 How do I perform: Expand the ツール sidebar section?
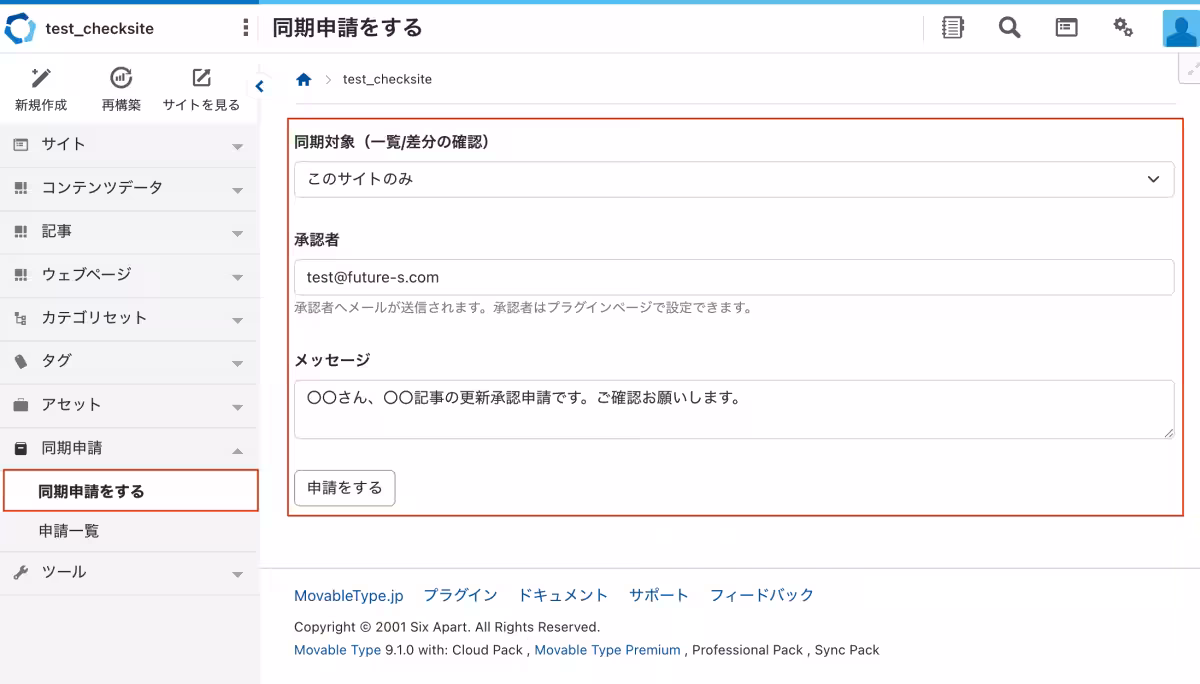tap(130, 572)
